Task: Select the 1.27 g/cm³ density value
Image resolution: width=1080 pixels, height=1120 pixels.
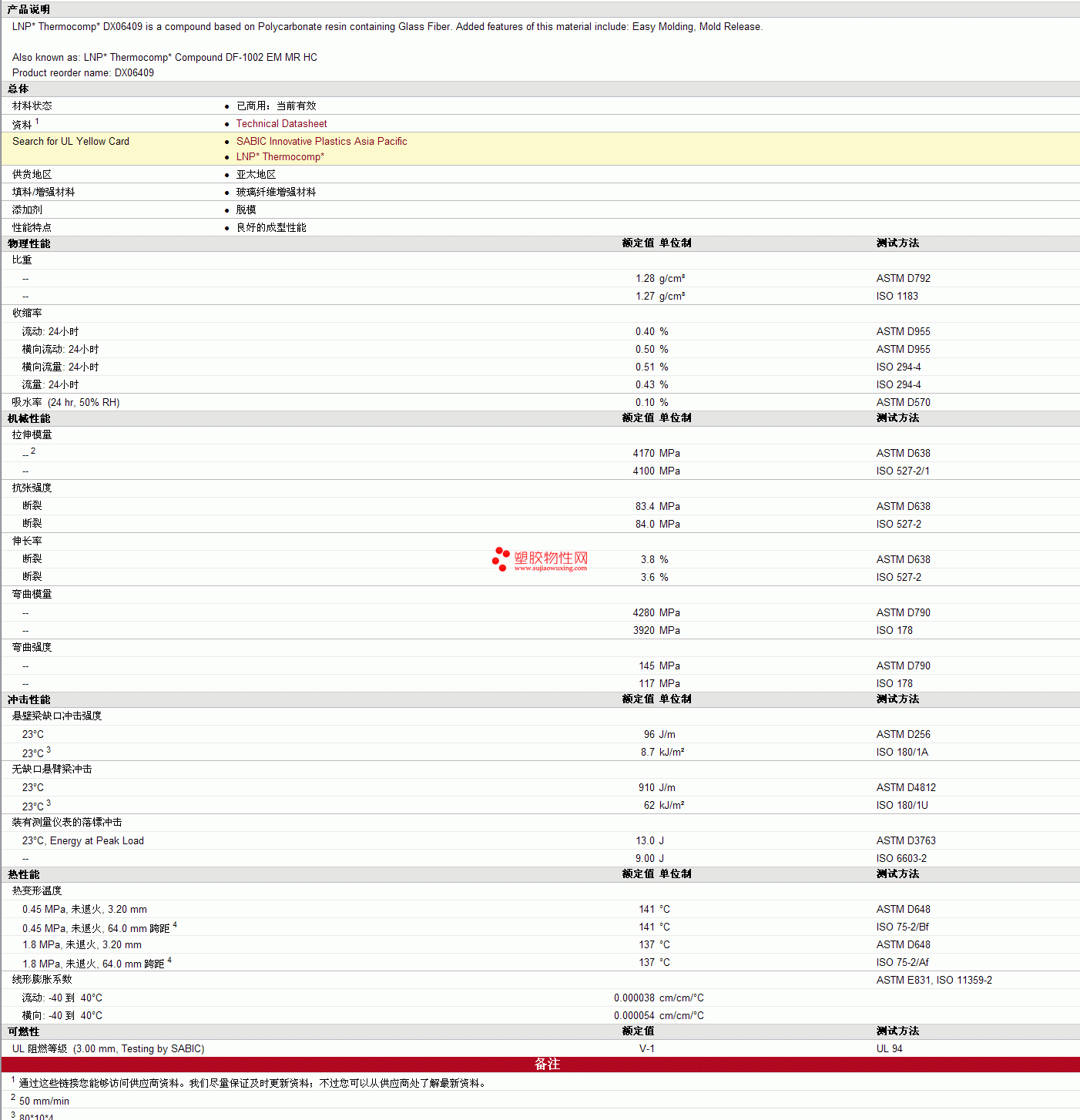Action: tap(660, 296)
